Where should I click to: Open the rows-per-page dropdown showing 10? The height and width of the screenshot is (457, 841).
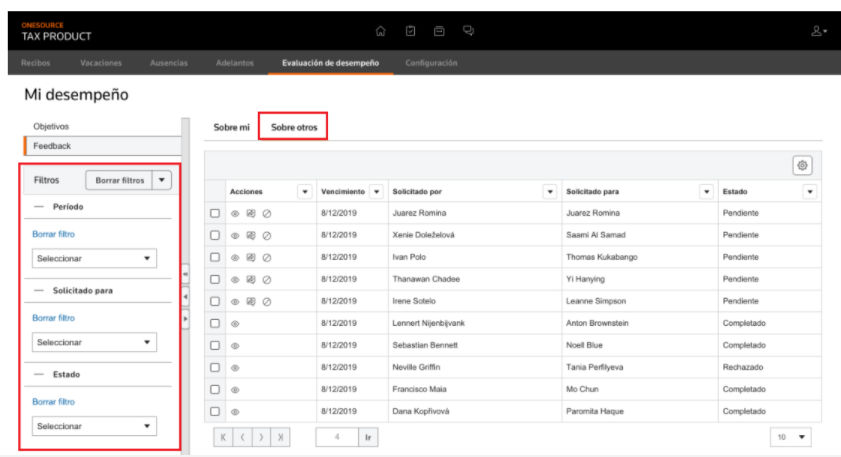click(x=791, y=437)
